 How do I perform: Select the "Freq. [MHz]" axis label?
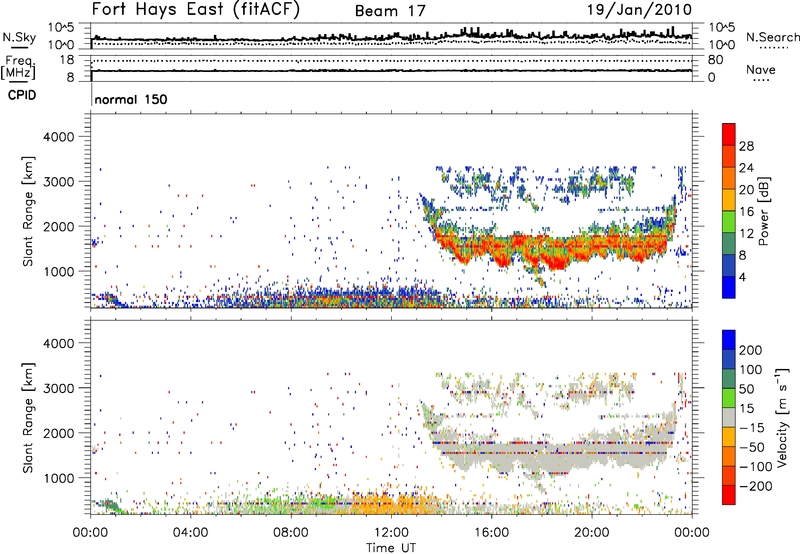click(19, 67)
